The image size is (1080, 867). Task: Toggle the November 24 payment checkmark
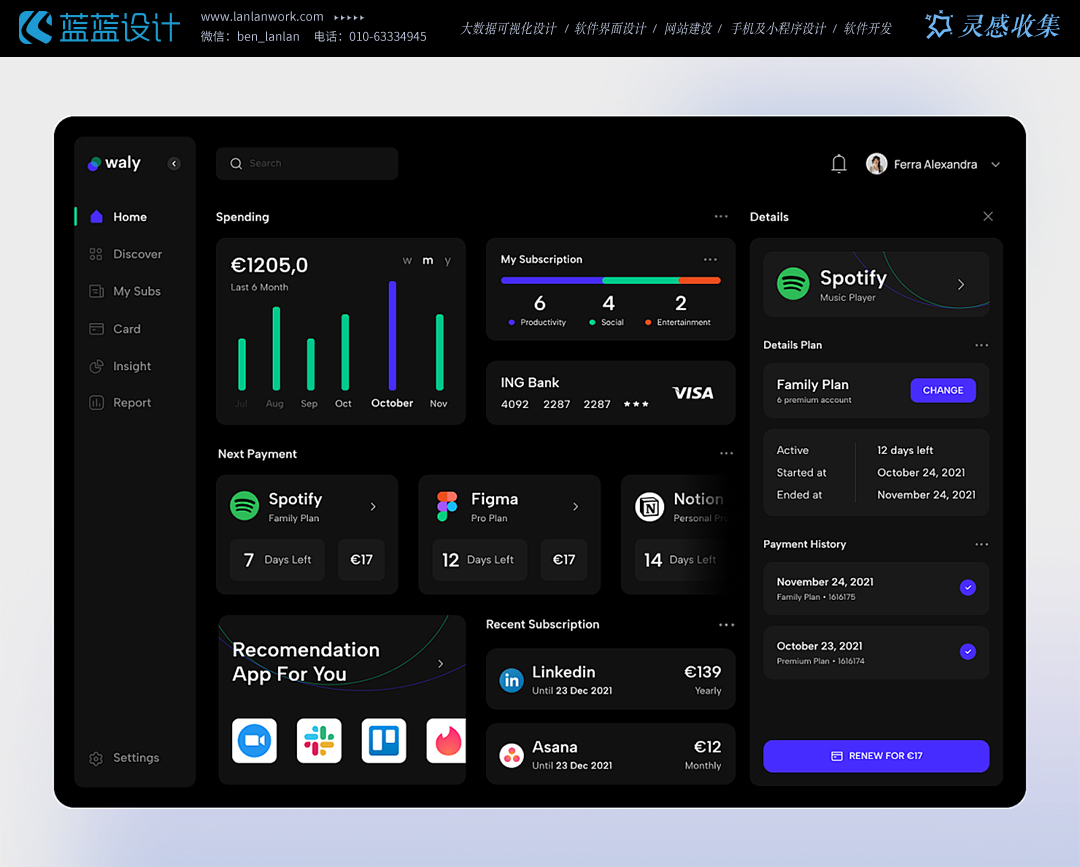(x=967, y=588)
